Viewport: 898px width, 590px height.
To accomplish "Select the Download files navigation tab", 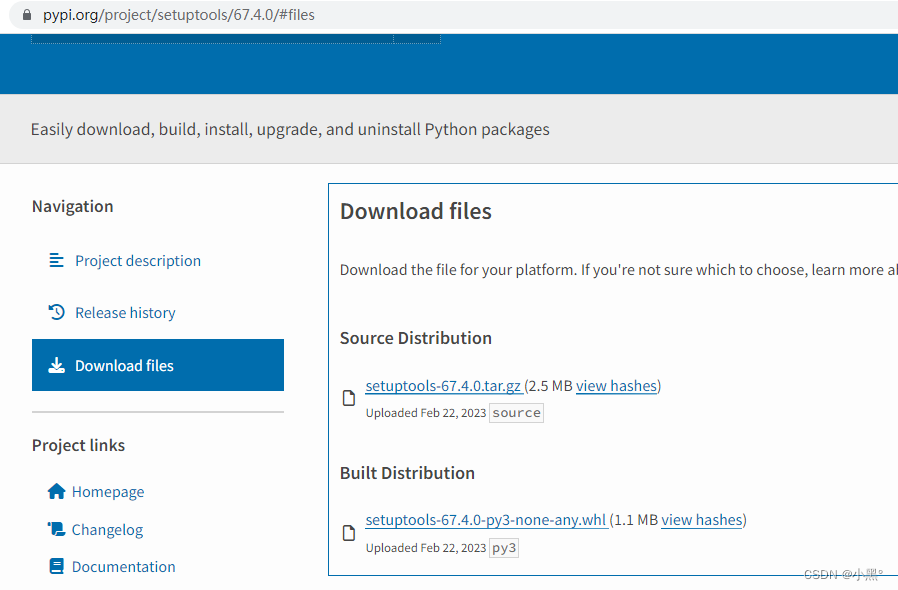I will [158, 365].
